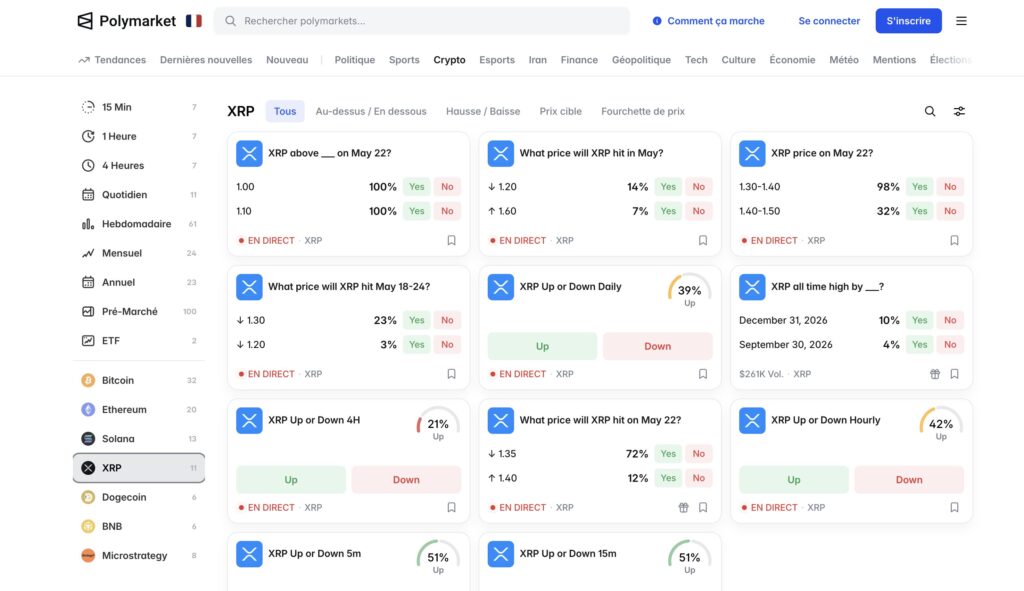Select the 4 Heures sidebar filter

tap(138, 166)
